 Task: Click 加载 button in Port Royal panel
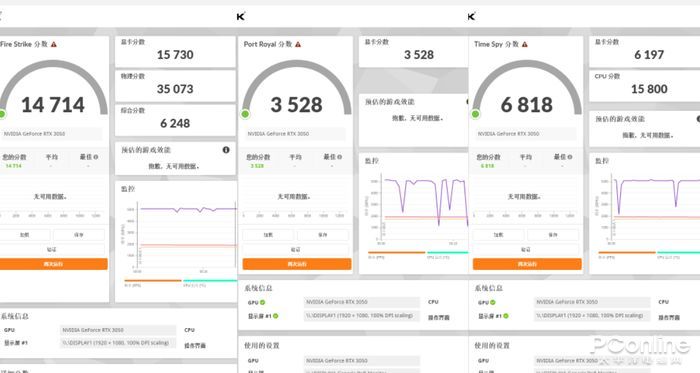(x=268, y=235)
